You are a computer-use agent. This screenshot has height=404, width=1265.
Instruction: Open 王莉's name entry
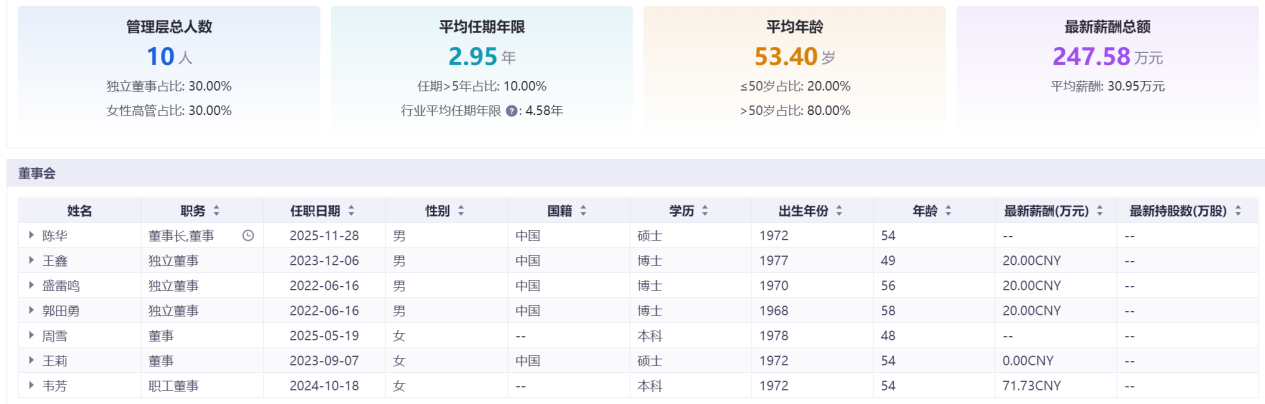(x=54, y=361)
